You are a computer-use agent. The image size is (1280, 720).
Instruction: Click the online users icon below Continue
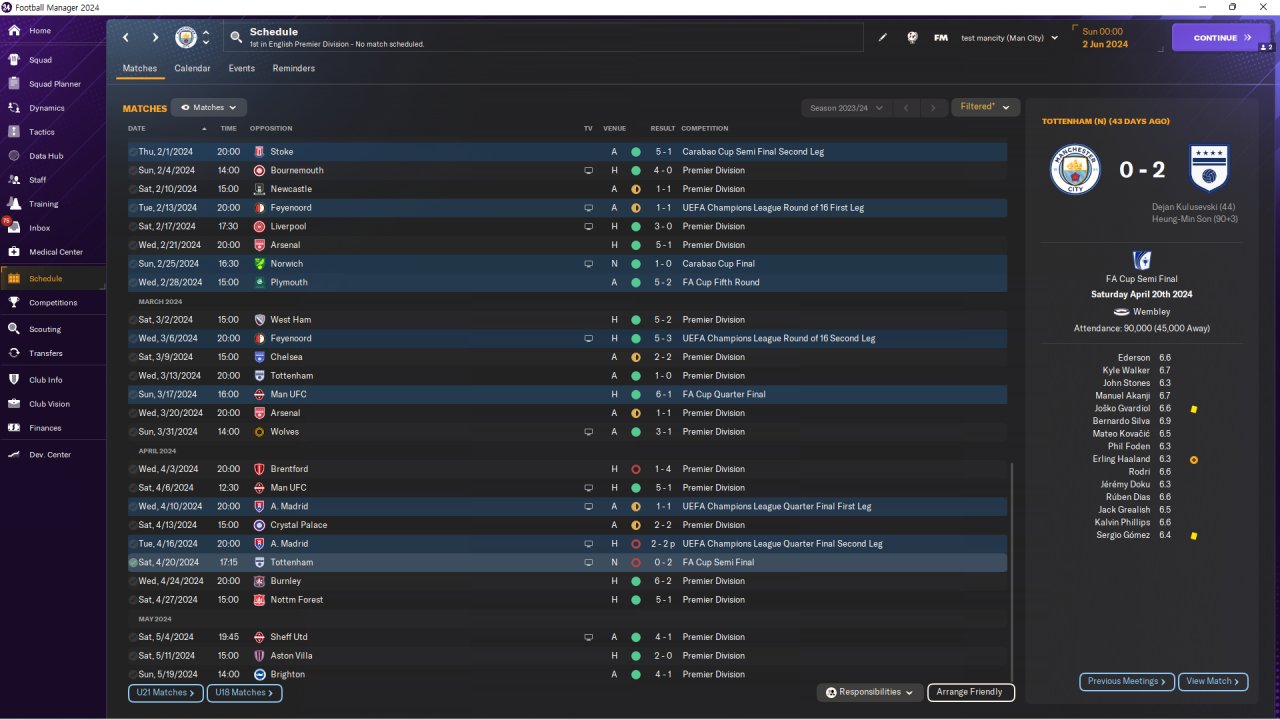pos(1266,48)
